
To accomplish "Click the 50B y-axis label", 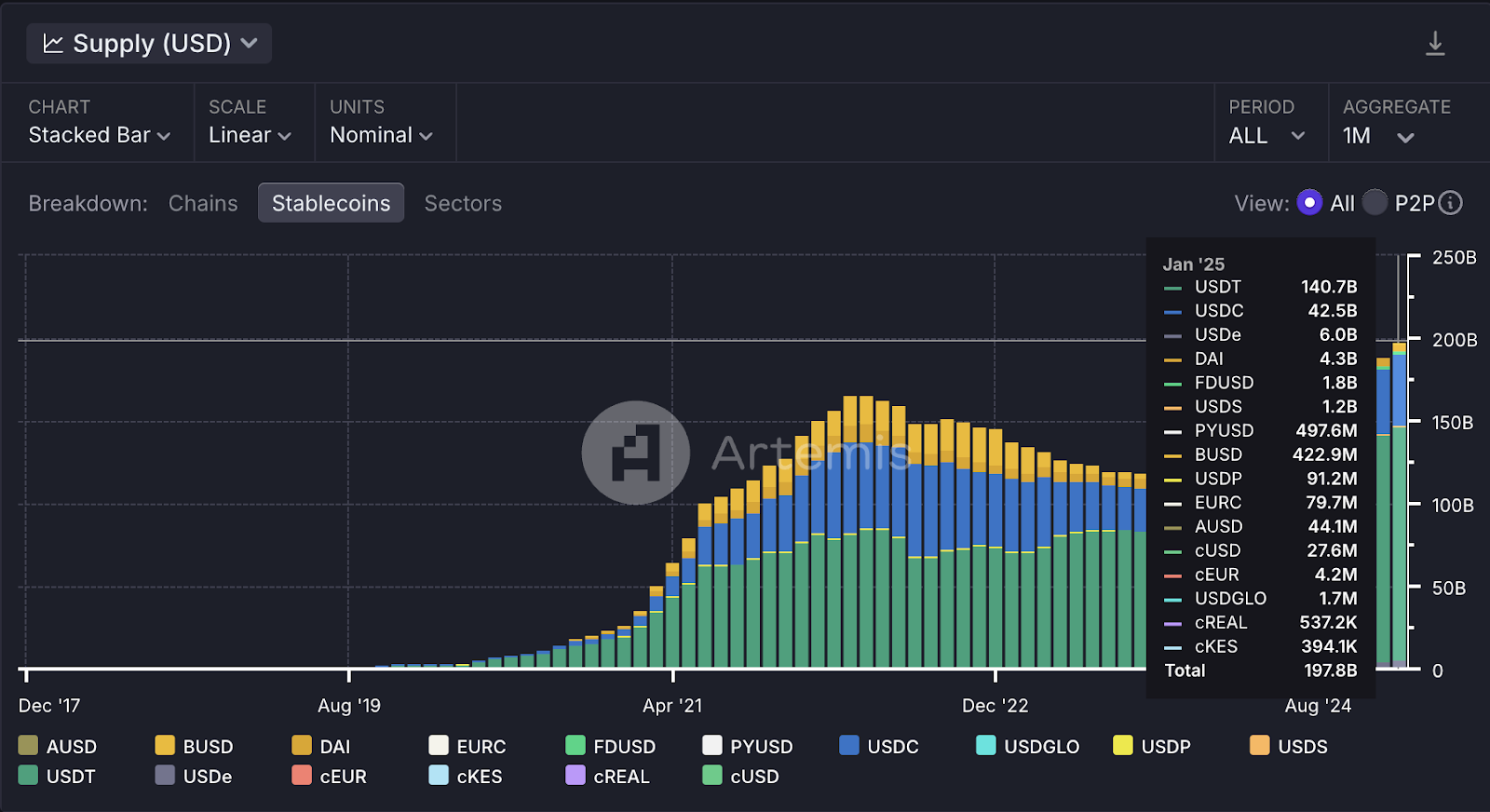I will (x=1449, y=589).
